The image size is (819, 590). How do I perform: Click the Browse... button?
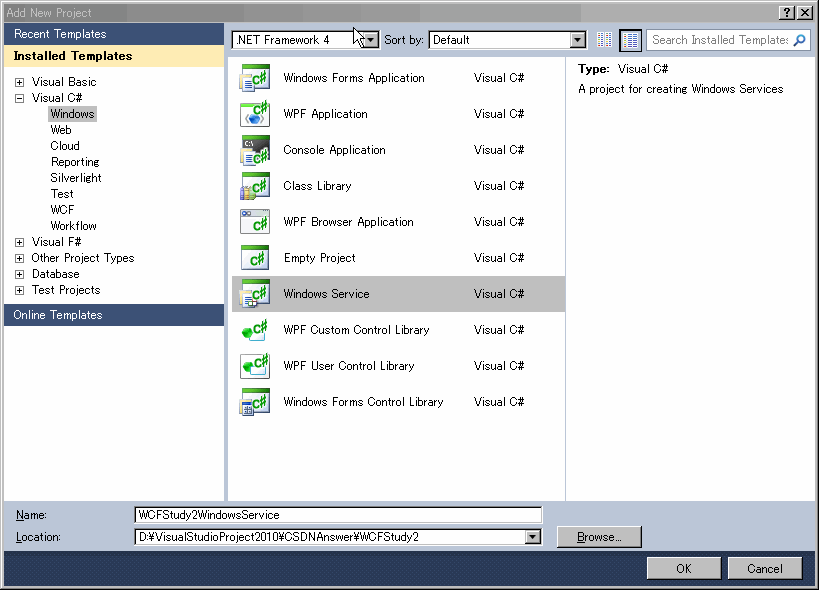click(x=599, y=537)
